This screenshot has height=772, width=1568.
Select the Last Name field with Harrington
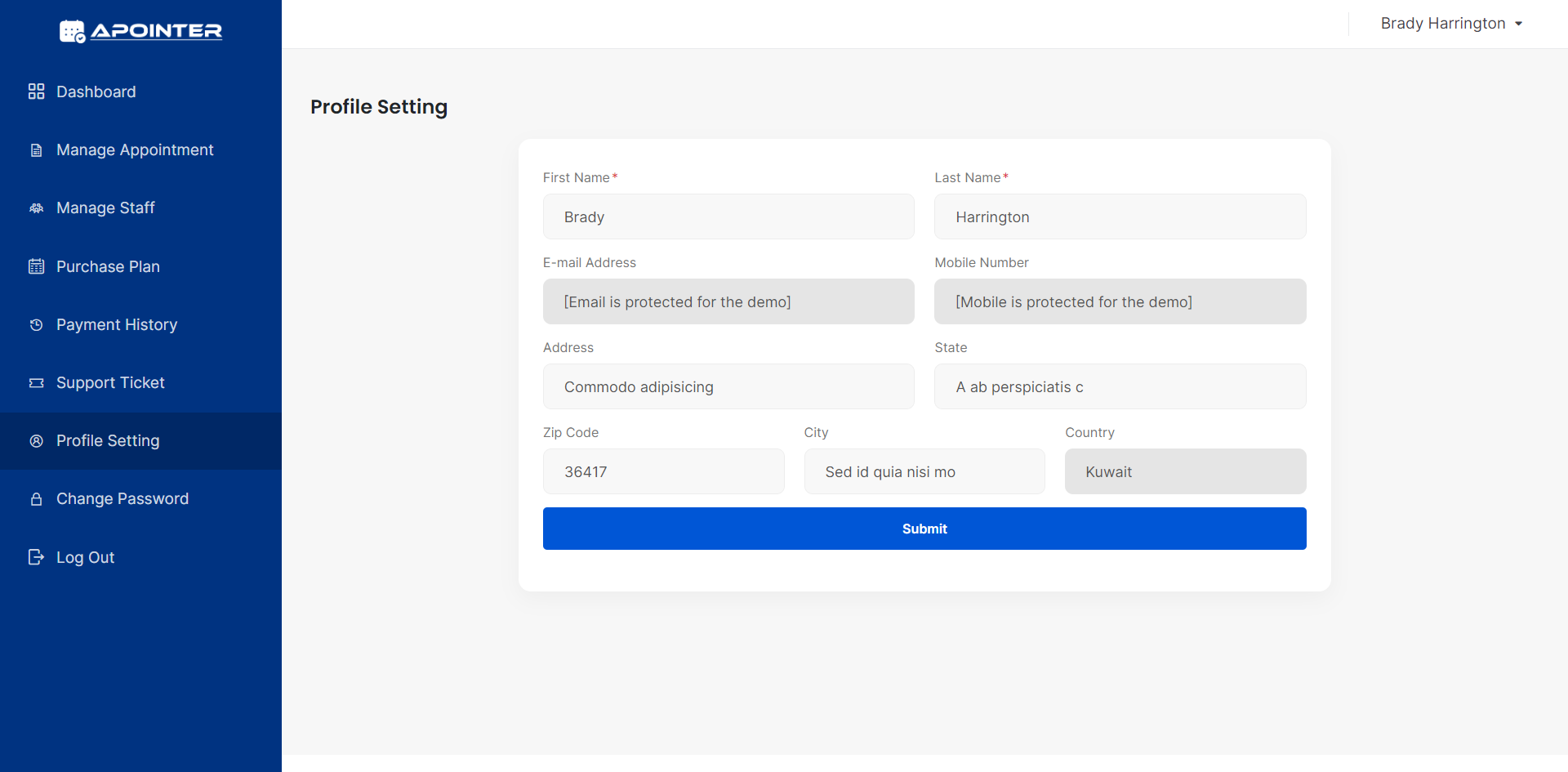coord(1120,216)
